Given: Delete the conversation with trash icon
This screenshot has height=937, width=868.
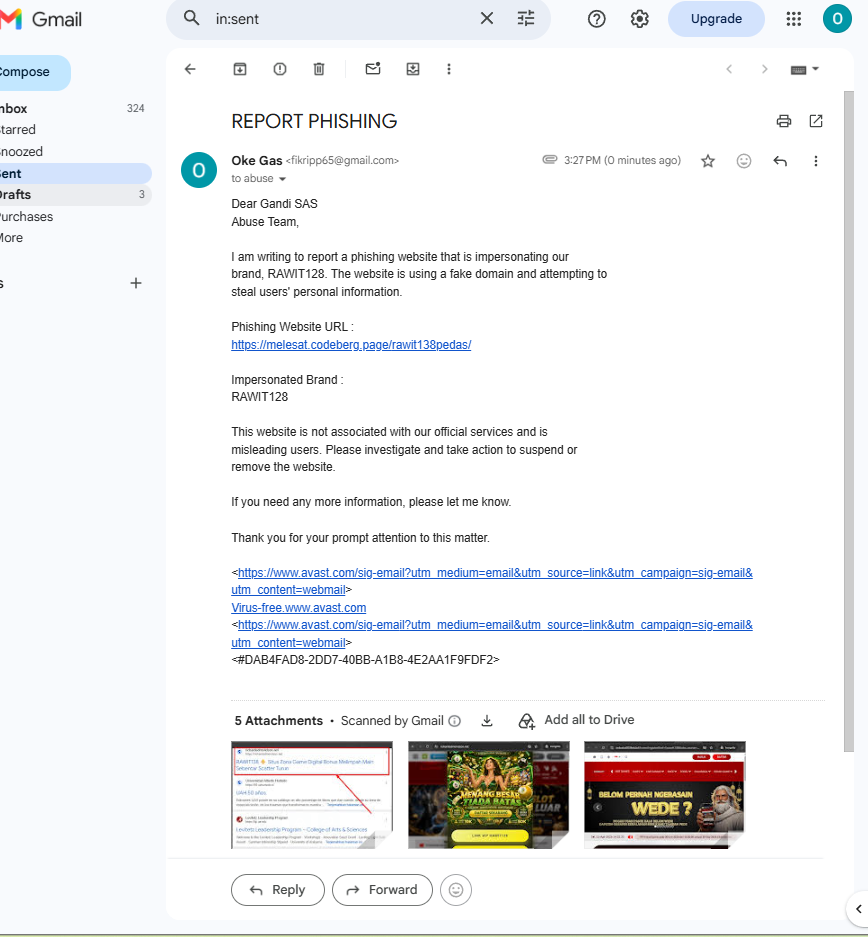Looking at the screenshot, I should pos(319,69).
